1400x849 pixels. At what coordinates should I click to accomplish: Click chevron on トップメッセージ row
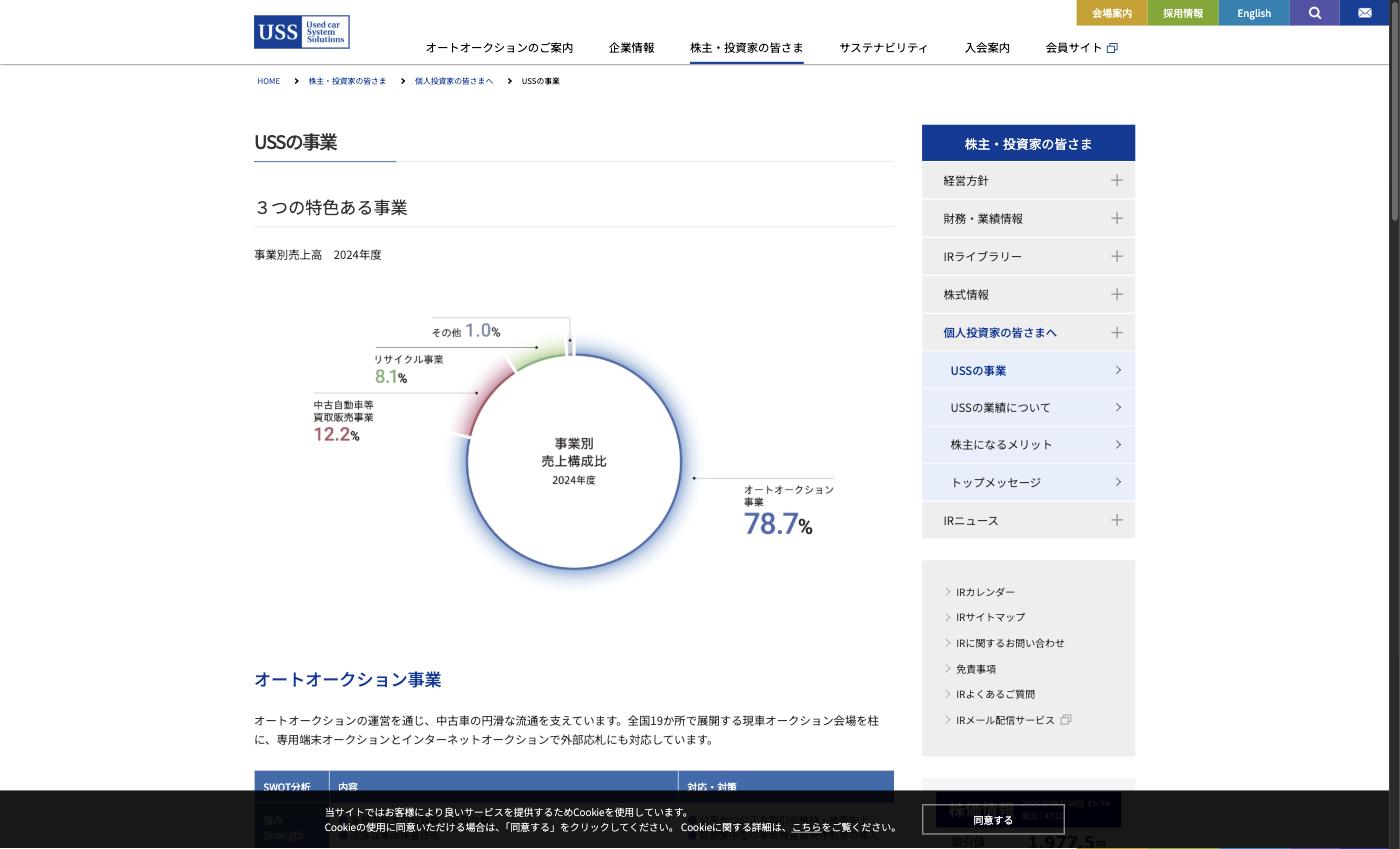[x=1118, y=482]
